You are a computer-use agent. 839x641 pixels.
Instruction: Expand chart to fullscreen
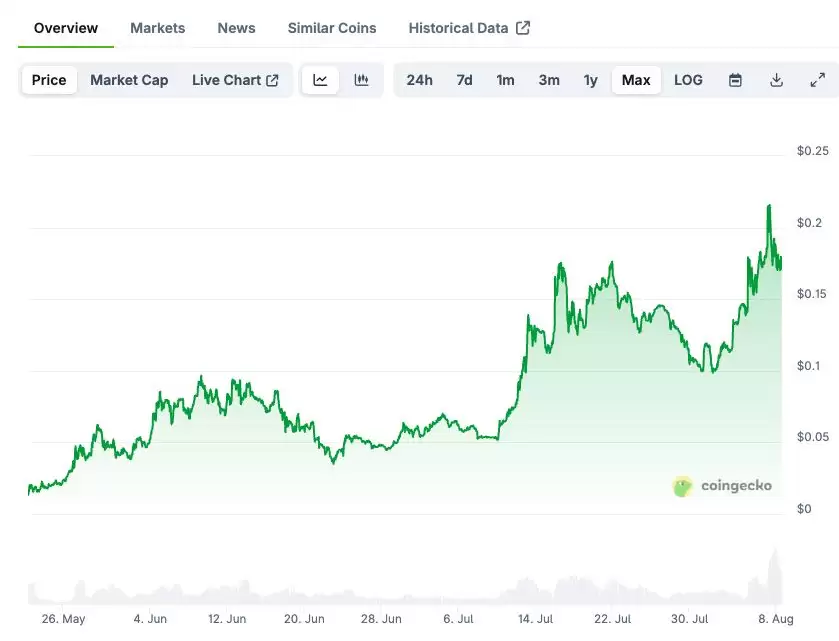click(x=817, y=80)
